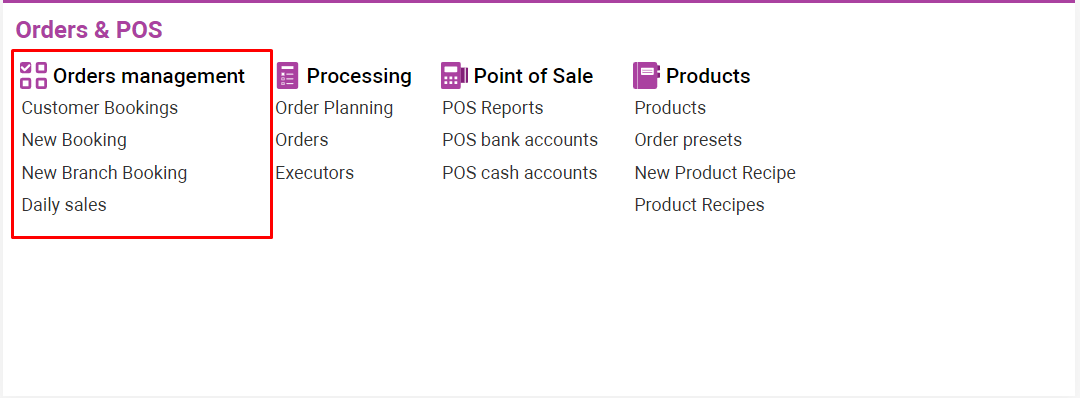Start a New Booking
The width and height of the screenshot is (1080, 398).
74,140
